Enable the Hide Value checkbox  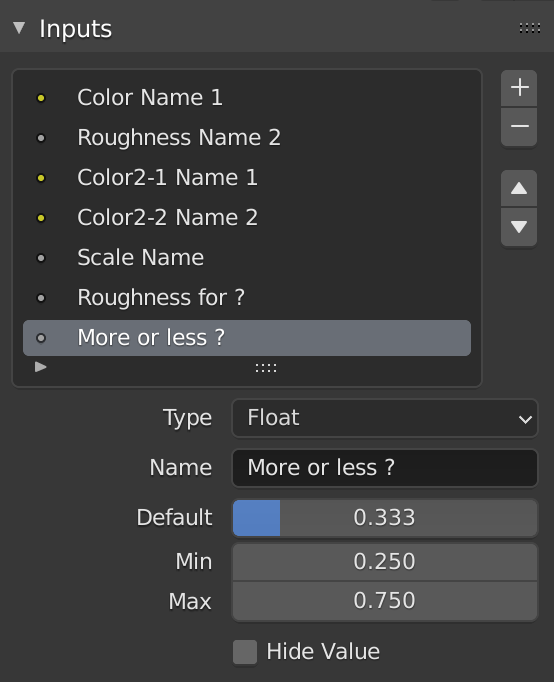click(245, 652)
